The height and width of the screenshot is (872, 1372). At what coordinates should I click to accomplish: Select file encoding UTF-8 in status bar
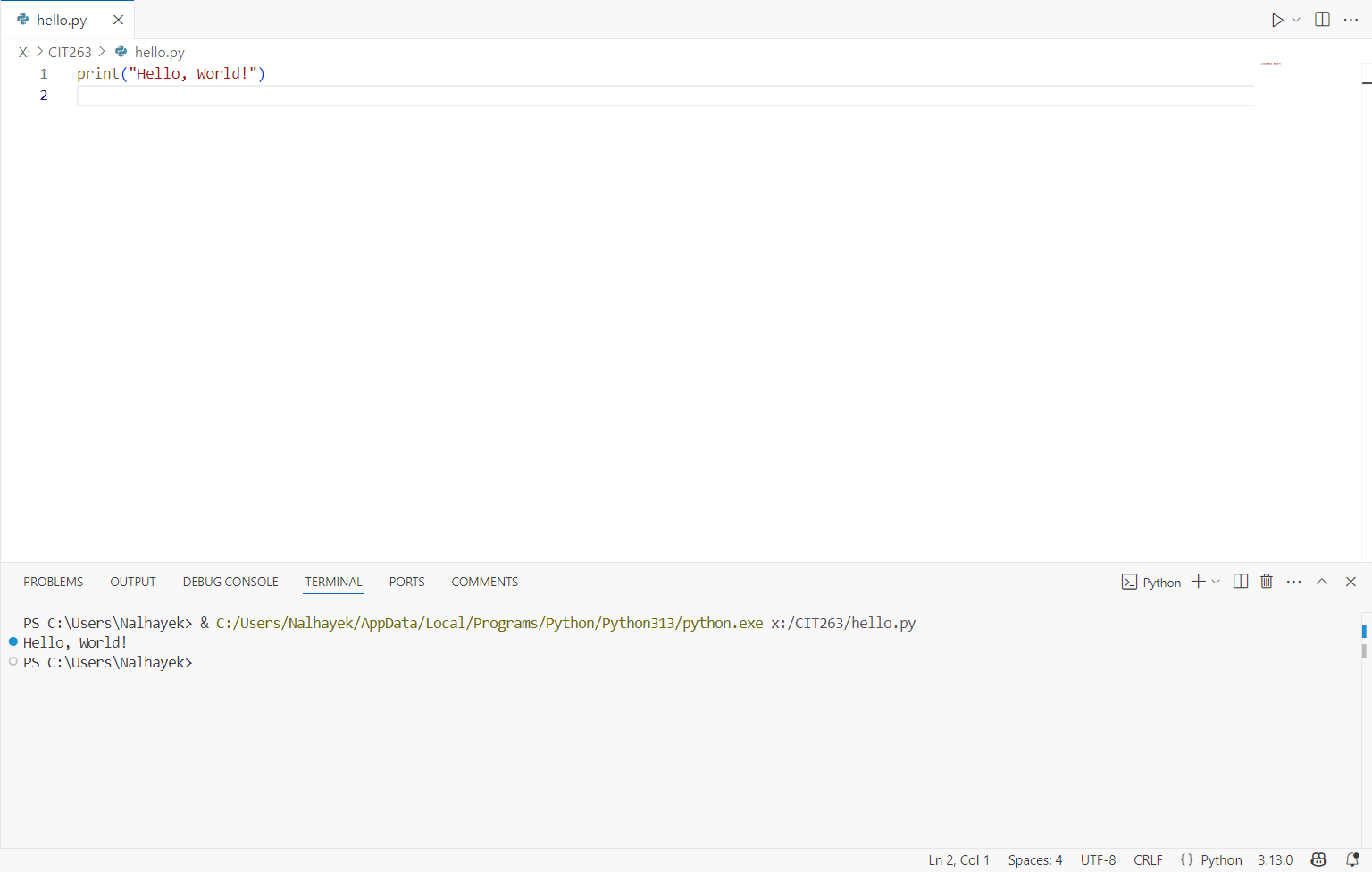[1098, 859]
